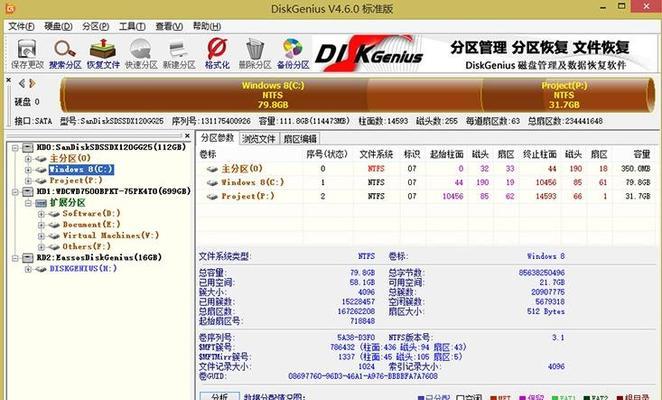Expand the Document(E:) tree node

[41, 225]
